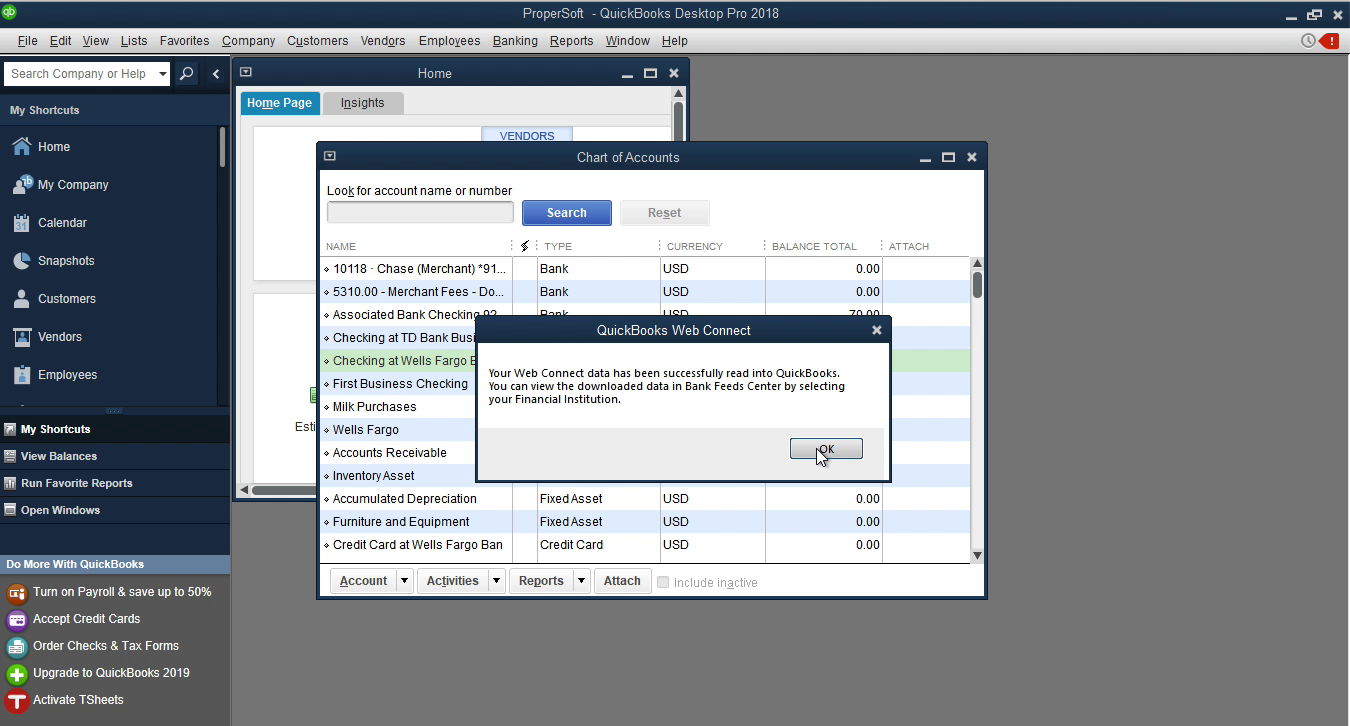The image size is (1350, 726).
Task: Select First Business Checking account
Action: pos(399,384)
